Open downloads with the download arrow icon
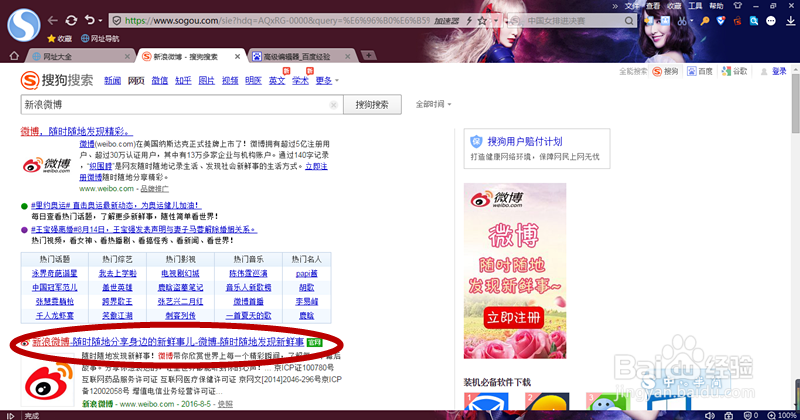 790,21
